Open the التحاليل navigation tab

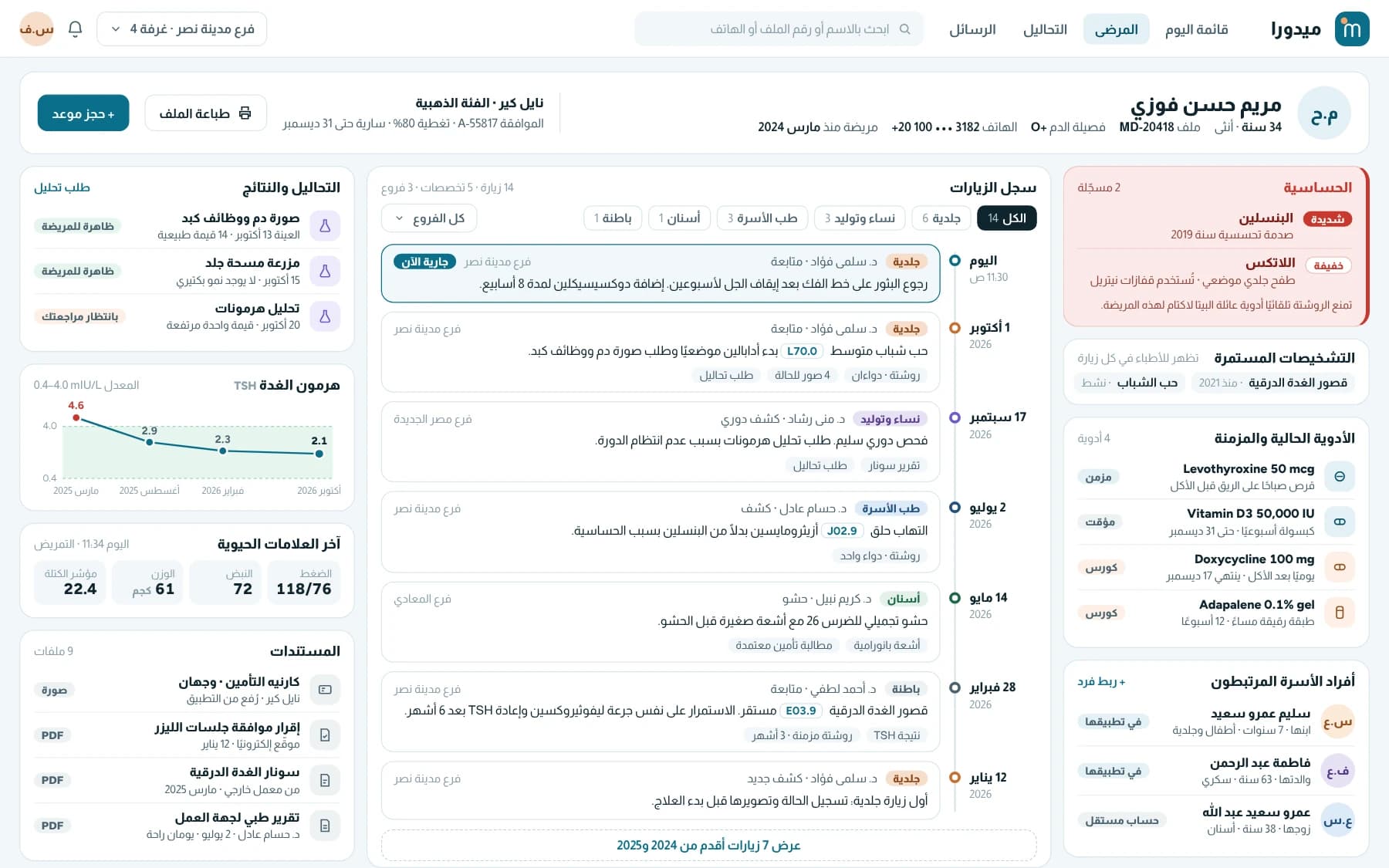(x=1045, y=29)
